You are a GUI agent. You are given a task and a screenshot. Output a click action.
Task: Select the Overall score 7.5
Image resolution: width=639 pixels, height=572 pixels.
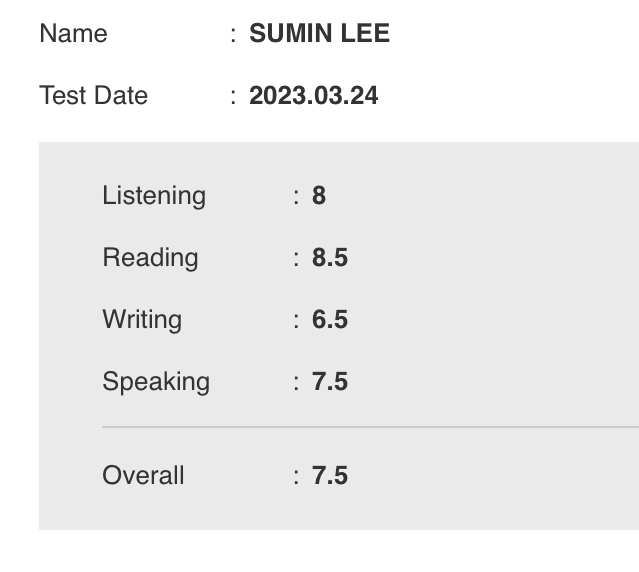click(x=330, y=475)
